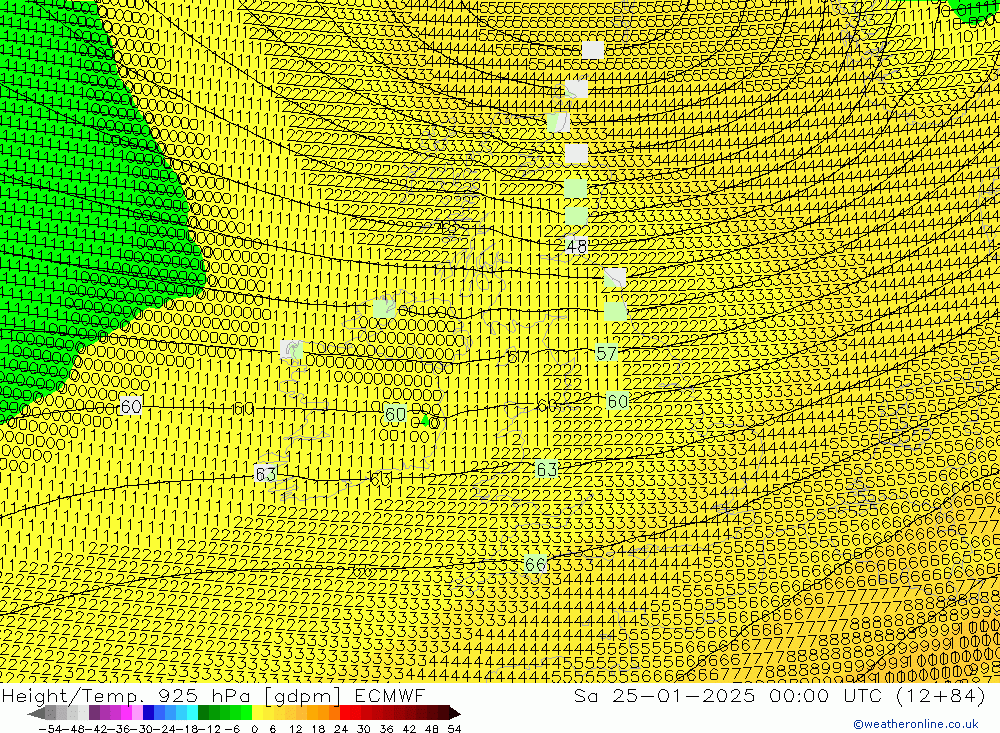Click the leftmost boxed '60' contour label
This screenshot has width=1000, height=733.
(x=131, y=406)
